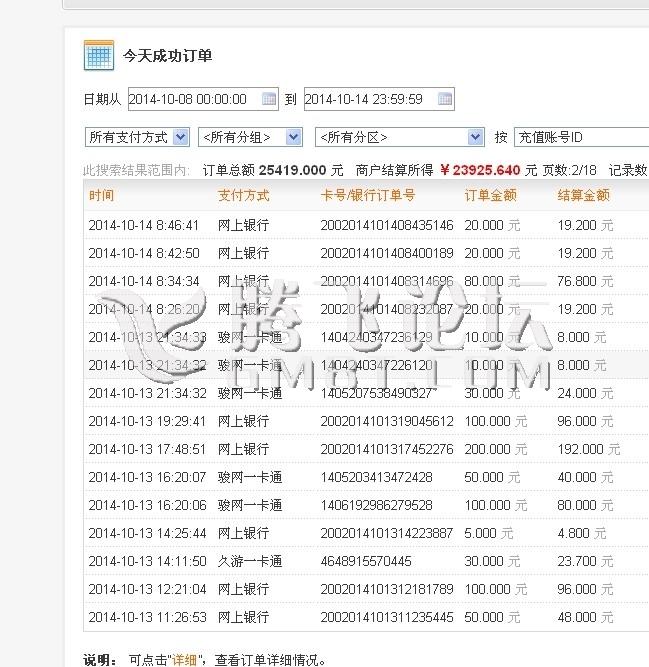The width and height of the screenshot is (649, 667).
Task: Open the 充值账号ID search-by dropdown
Action: 581,137
